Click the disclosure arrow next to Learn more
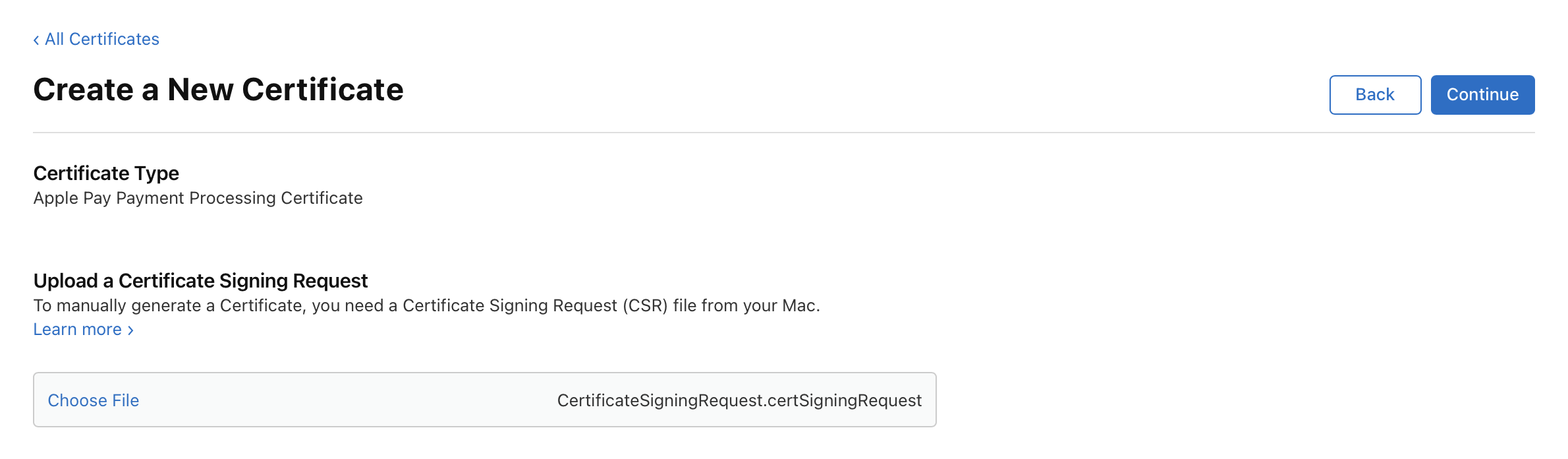The width and height of the screenshot is (1568, 459). [x=130, y=330]
